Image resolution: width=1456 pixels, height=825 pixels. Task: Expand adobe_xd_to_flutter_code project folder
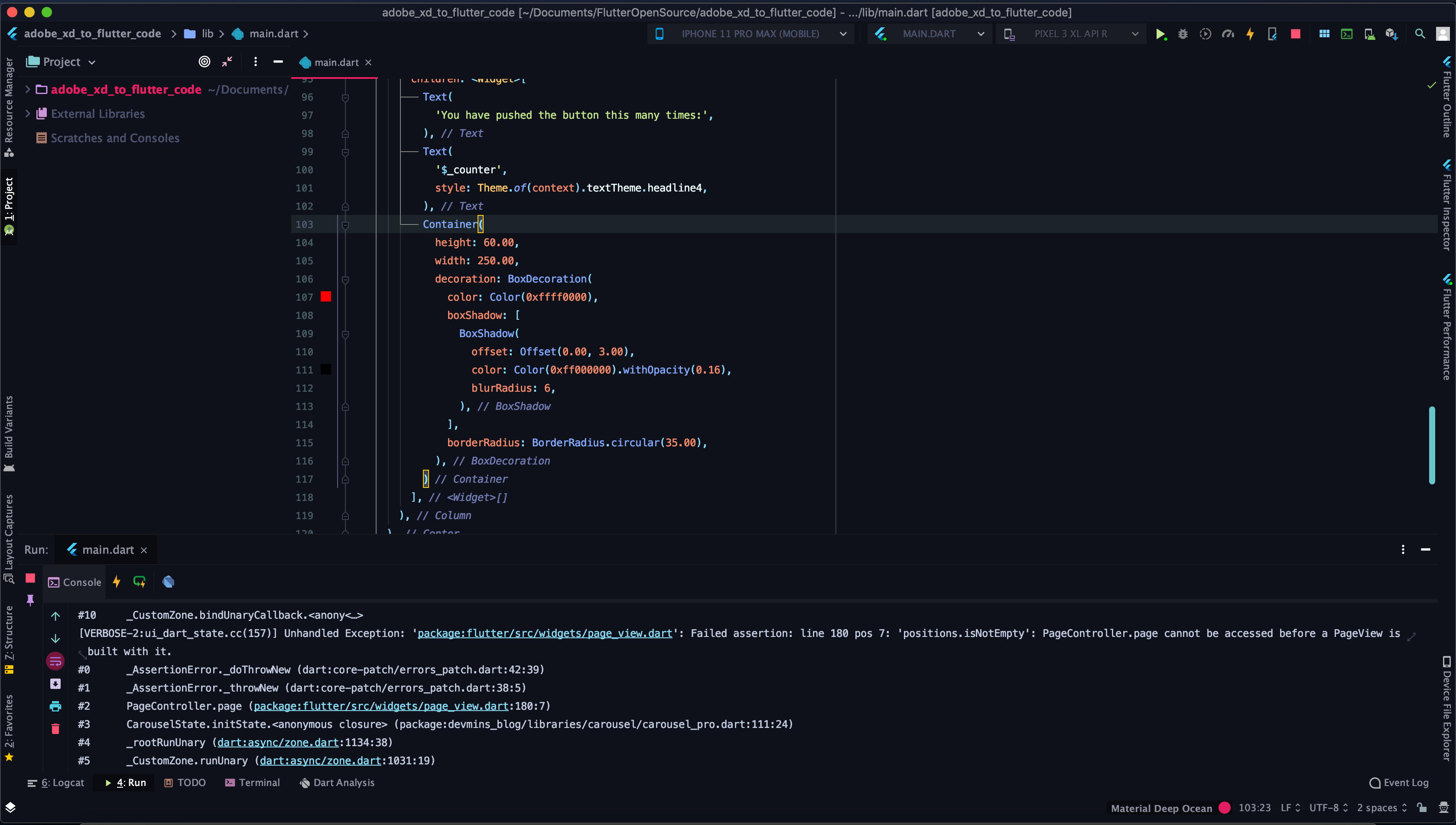click(27, 90)
